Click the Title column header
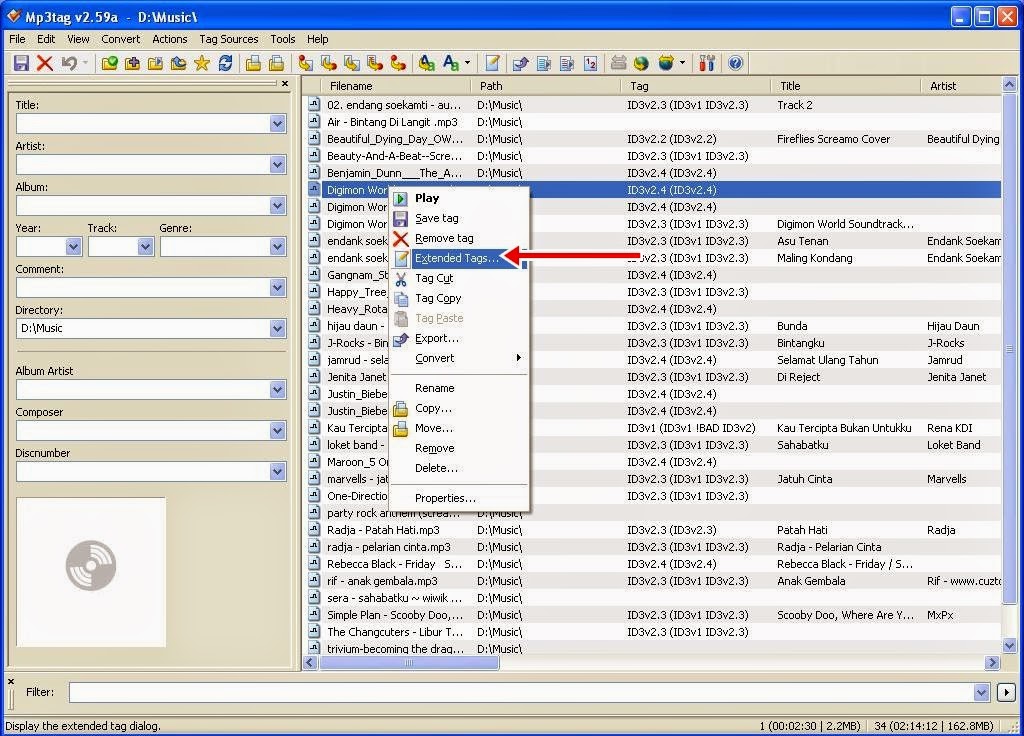Image resolution: width=1024 pixels, height=736 pixels. tap(846, 86)
